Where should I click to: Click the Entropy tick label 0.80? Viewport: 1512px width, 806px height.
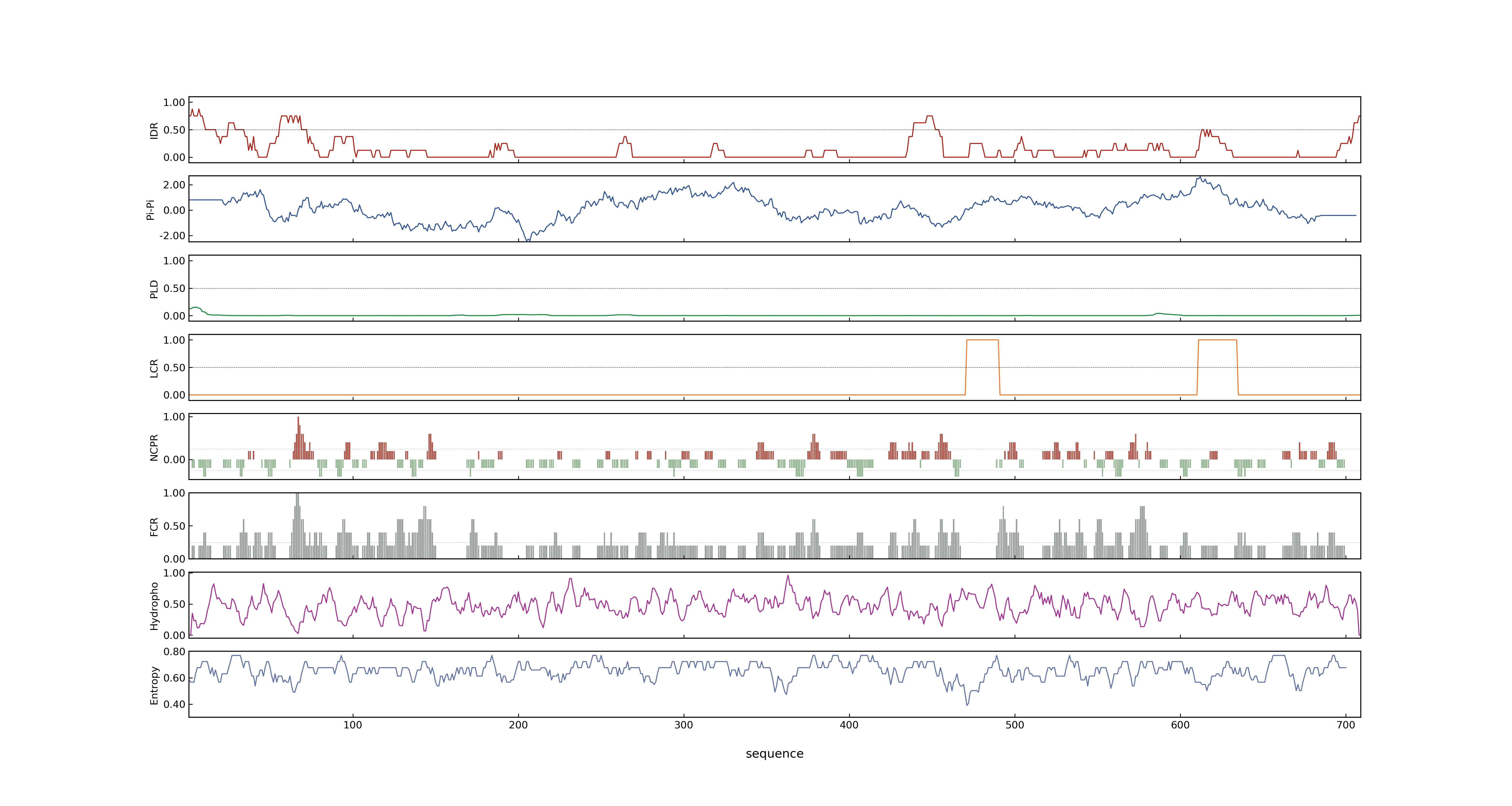click(174, 652)
